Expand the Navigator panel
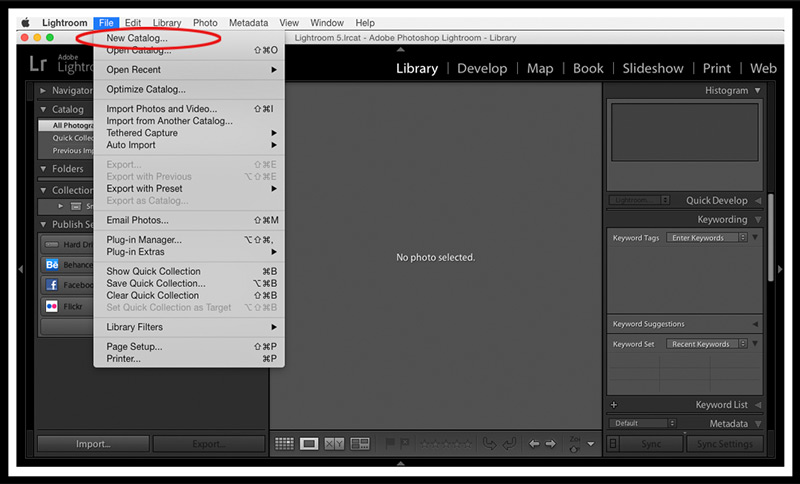Viewport: 800px width, 484px height. 43,90
